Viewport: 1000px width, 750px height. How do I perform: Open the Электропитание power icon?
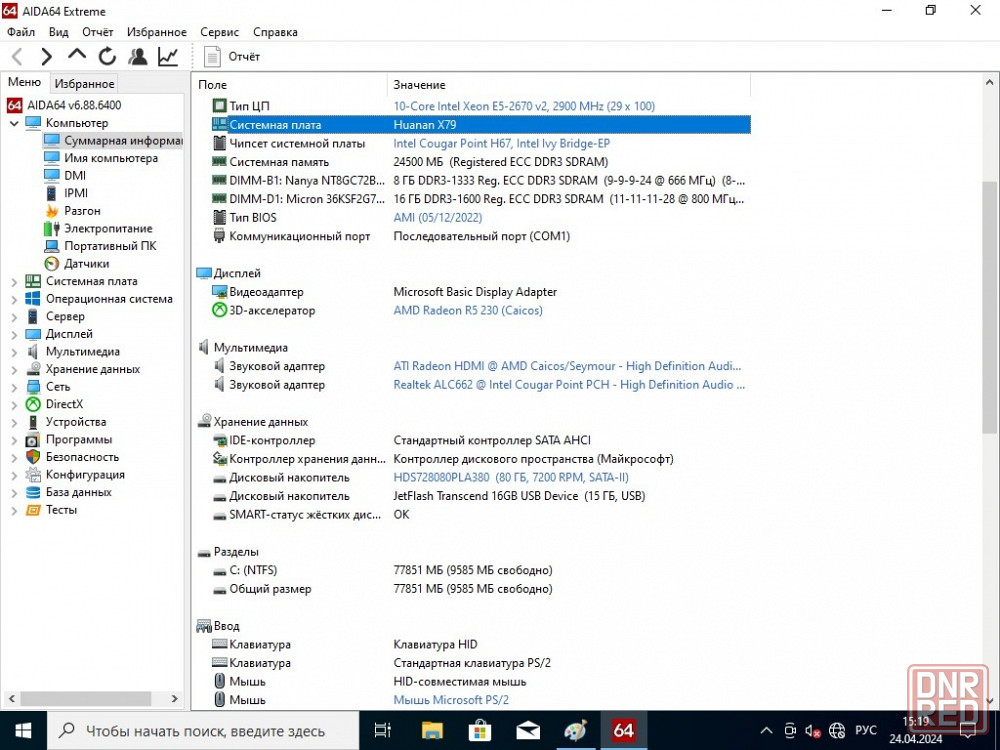point(52,228)
